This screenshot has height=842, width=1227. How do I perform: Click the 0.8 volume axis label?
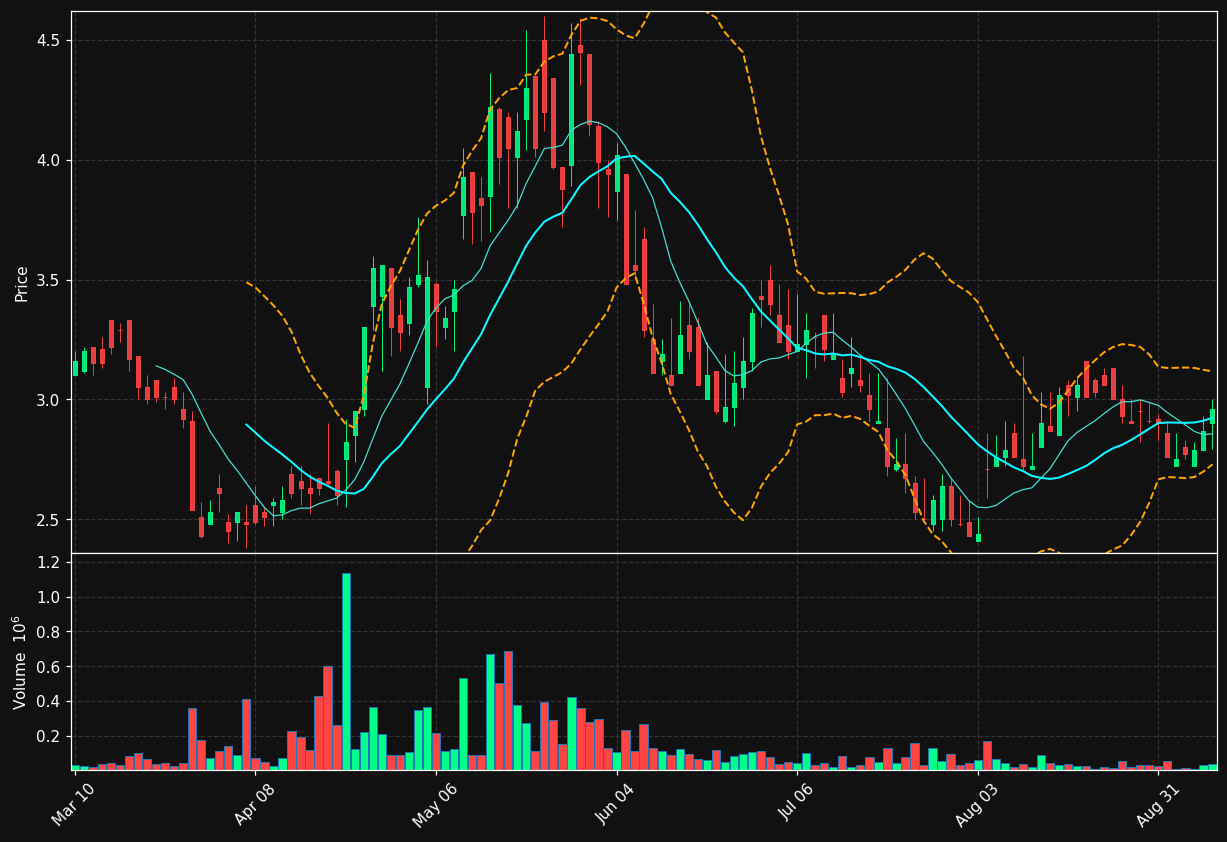pos(48,633)
